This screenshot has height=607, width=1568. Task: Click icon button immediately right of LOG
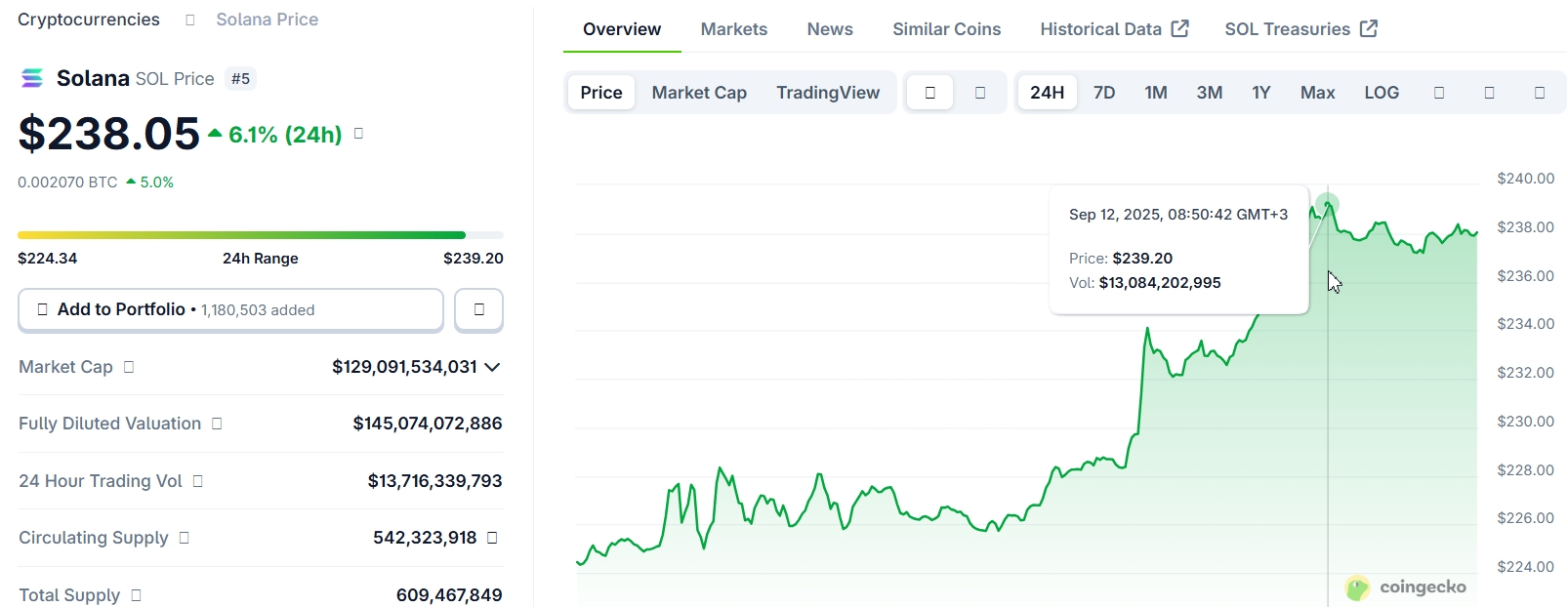point(1438,93)
